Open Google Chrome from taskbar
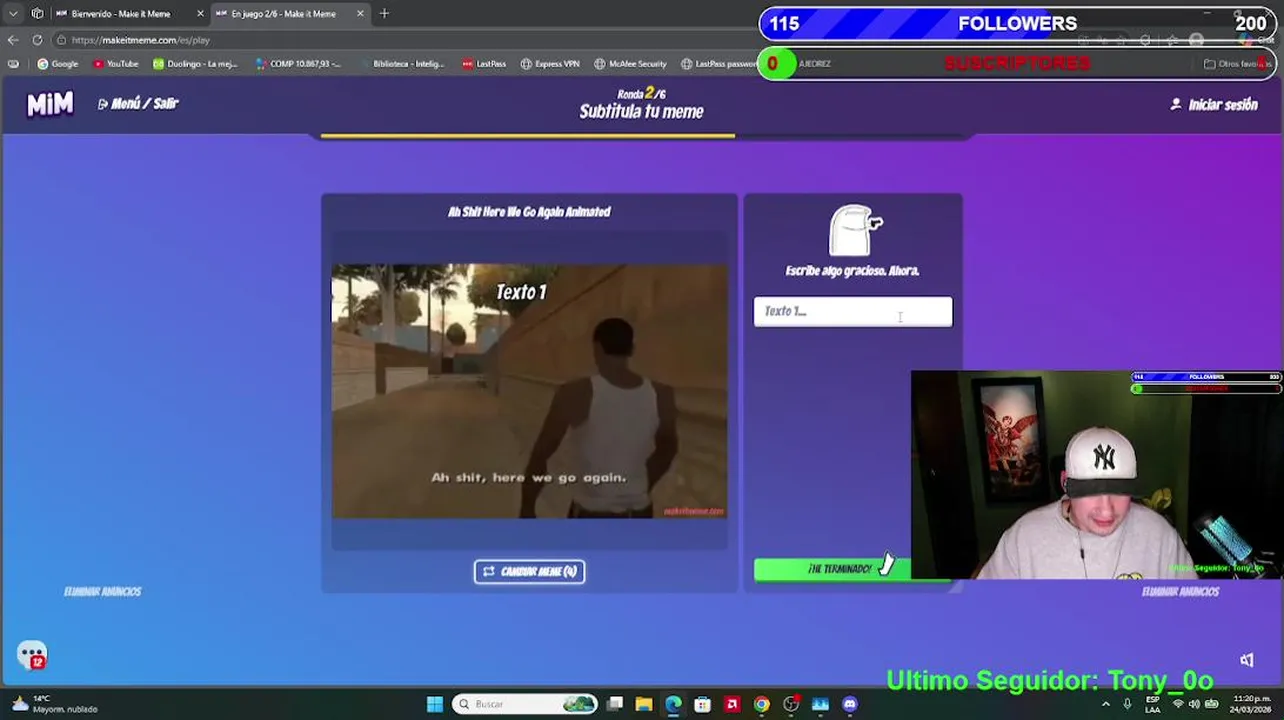This screenshot has height=720, width=1284. tap(762, 704)
